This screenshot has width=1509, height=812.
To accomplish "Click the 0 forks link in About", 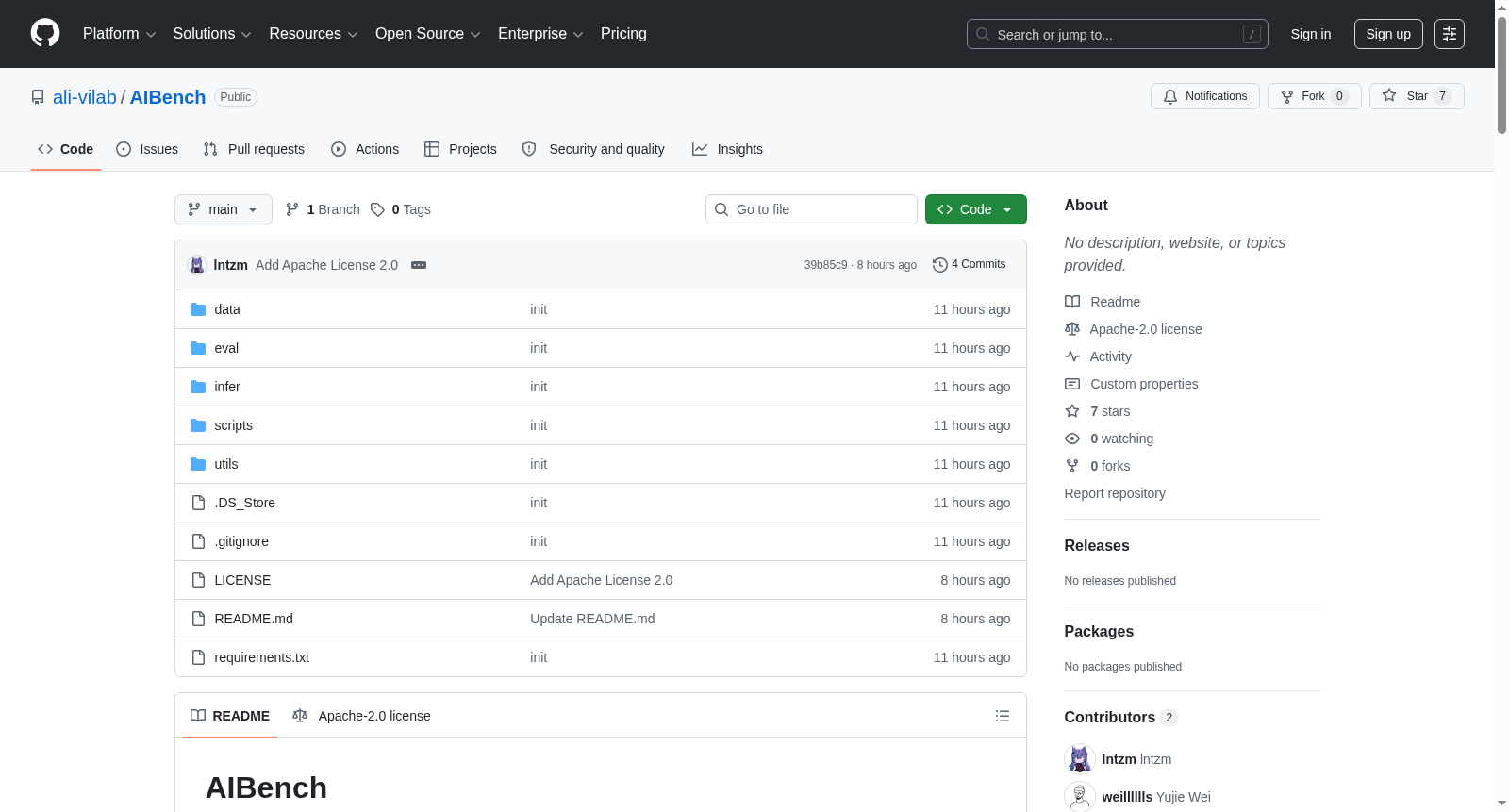I will 1110,466.
